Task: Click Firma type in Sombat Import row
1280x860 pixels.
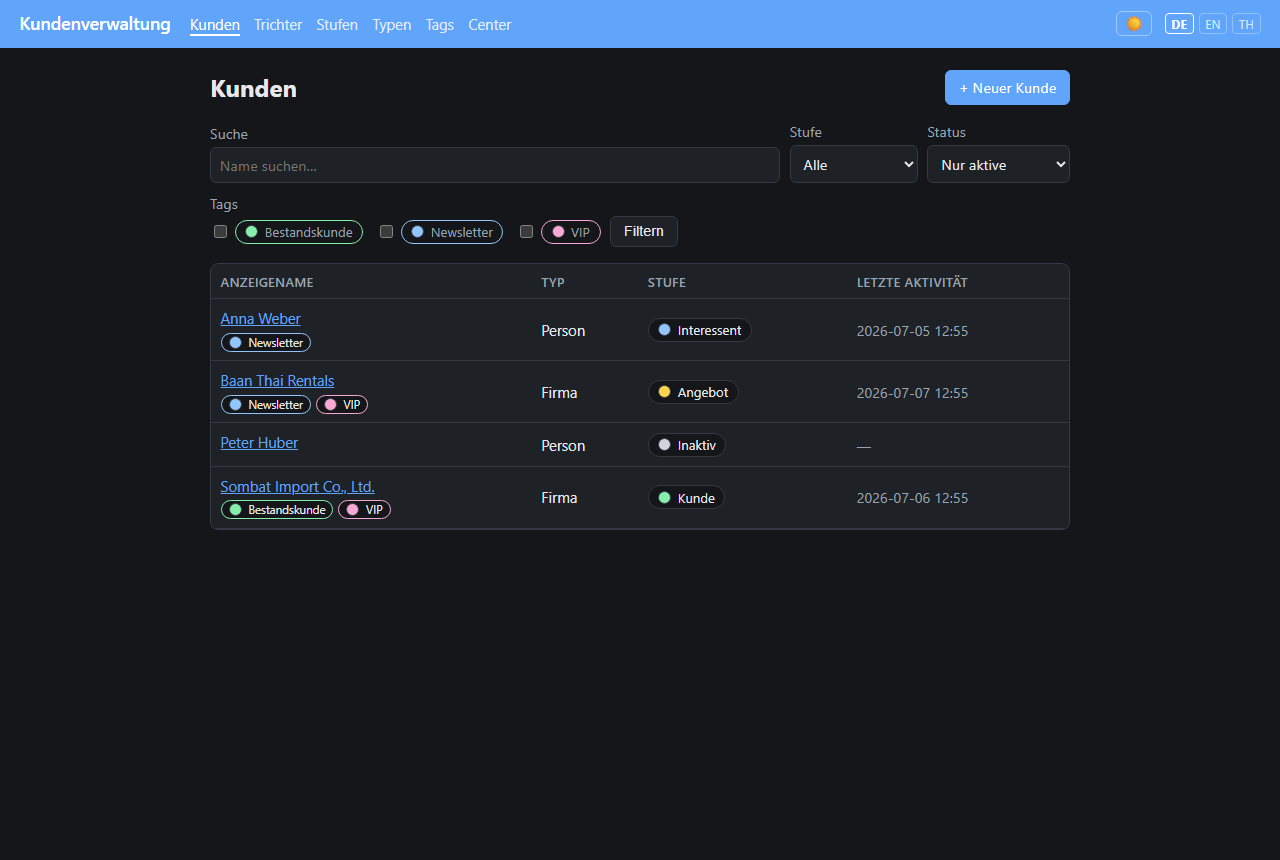Action: 559,498
